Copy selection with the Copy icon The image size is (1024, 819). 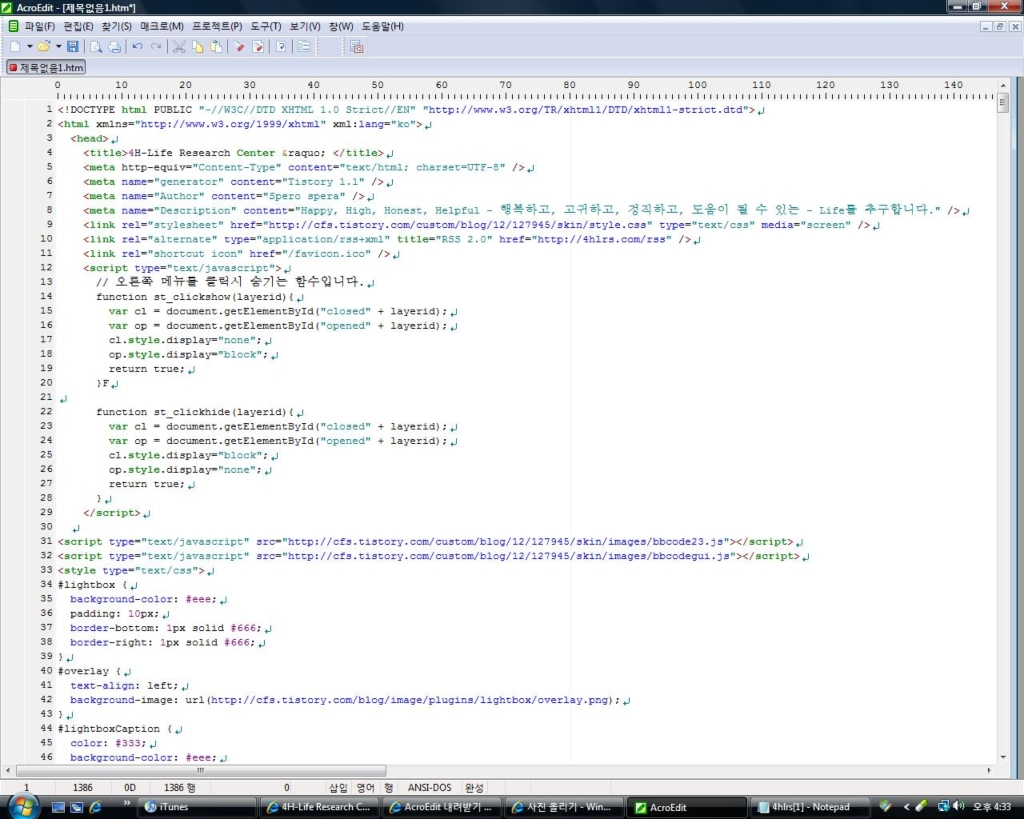click(197, 46)
